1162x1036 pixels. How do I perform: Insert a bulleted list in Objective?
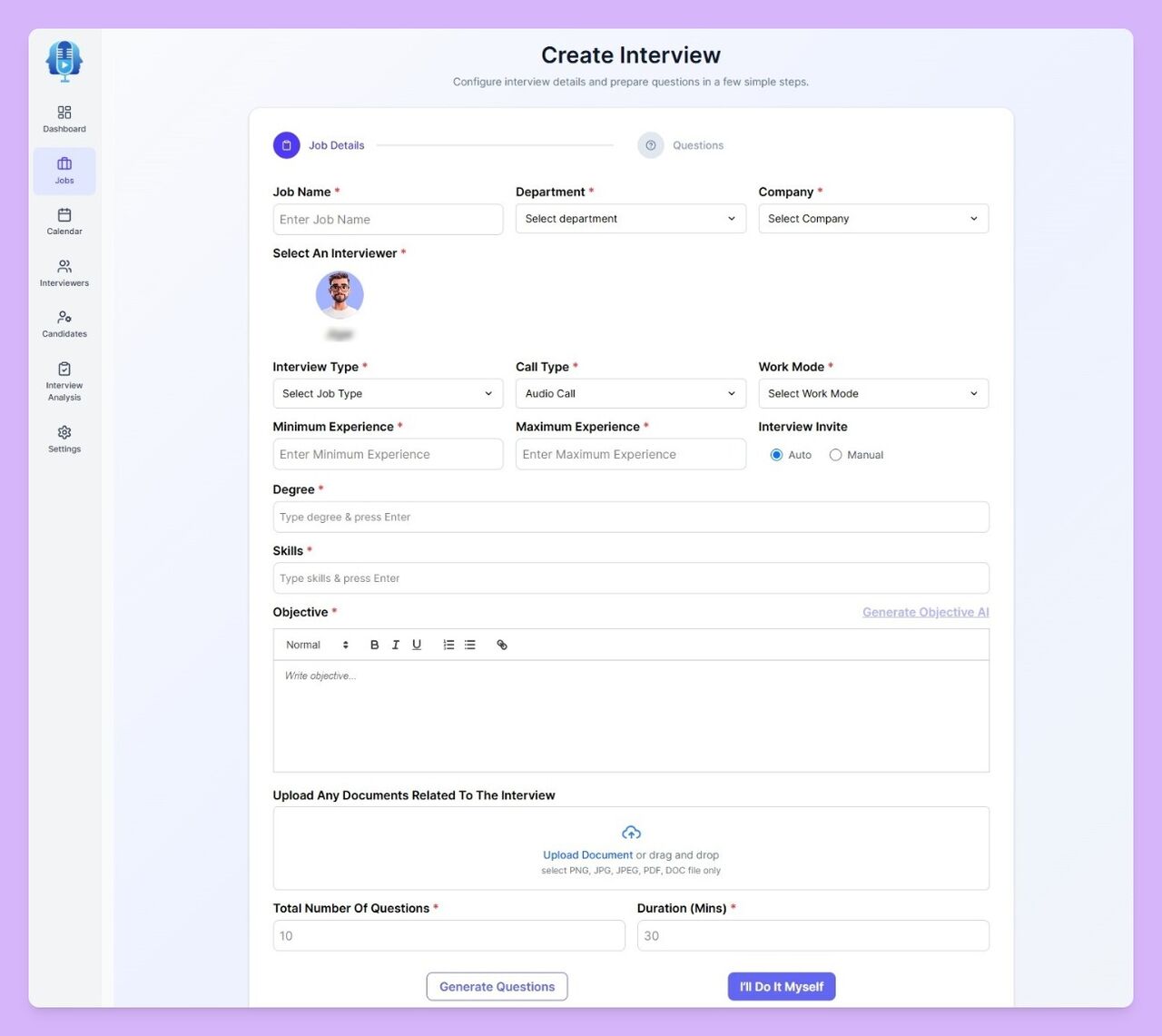point(470,645)
